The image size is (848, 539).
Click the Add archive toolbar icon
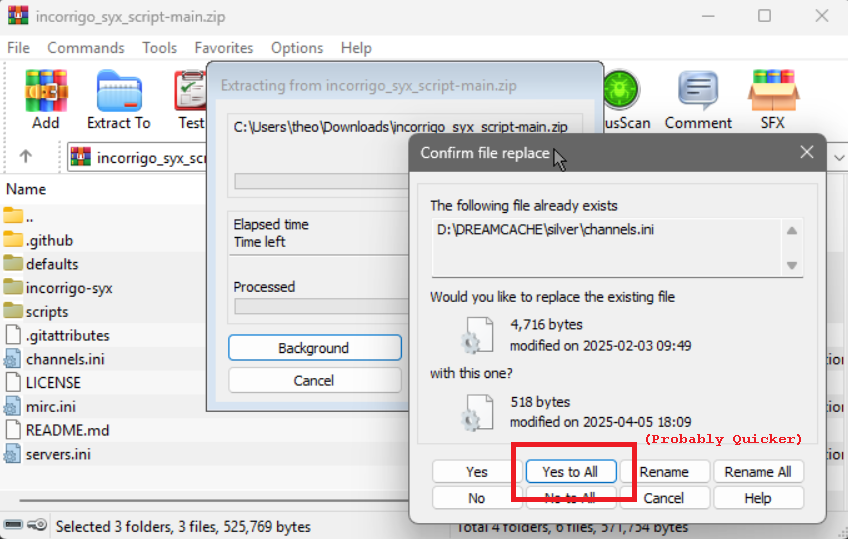46,91
